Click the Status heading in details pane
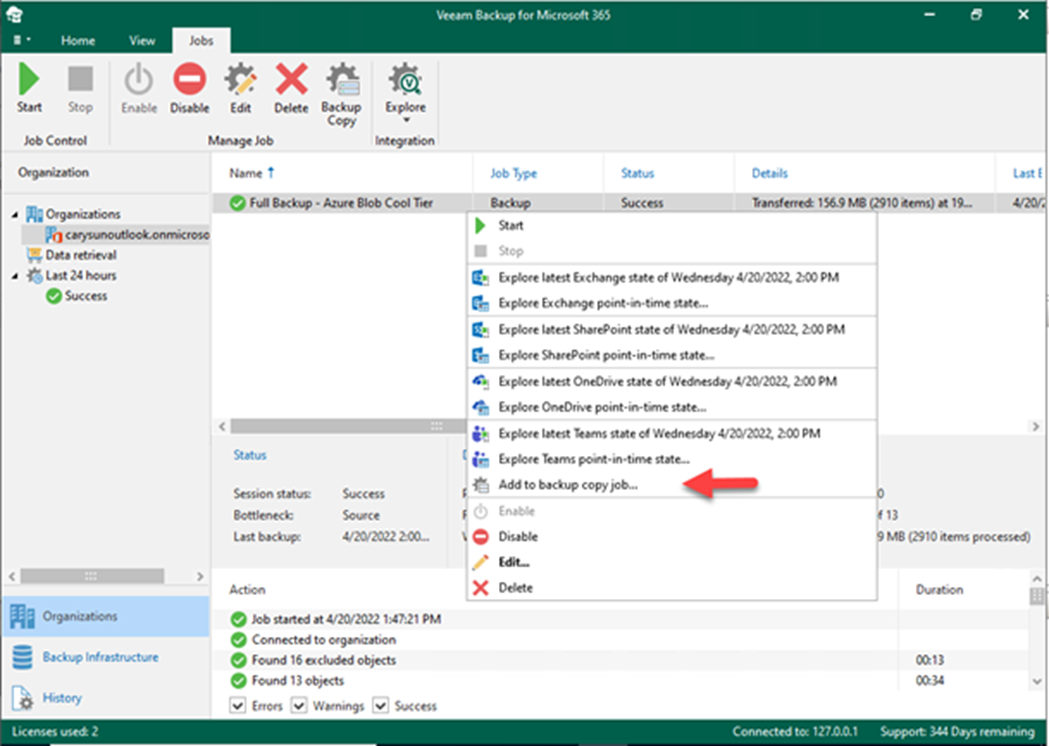The height and width of the screenshot is (746, 1049). coord(250,455)
